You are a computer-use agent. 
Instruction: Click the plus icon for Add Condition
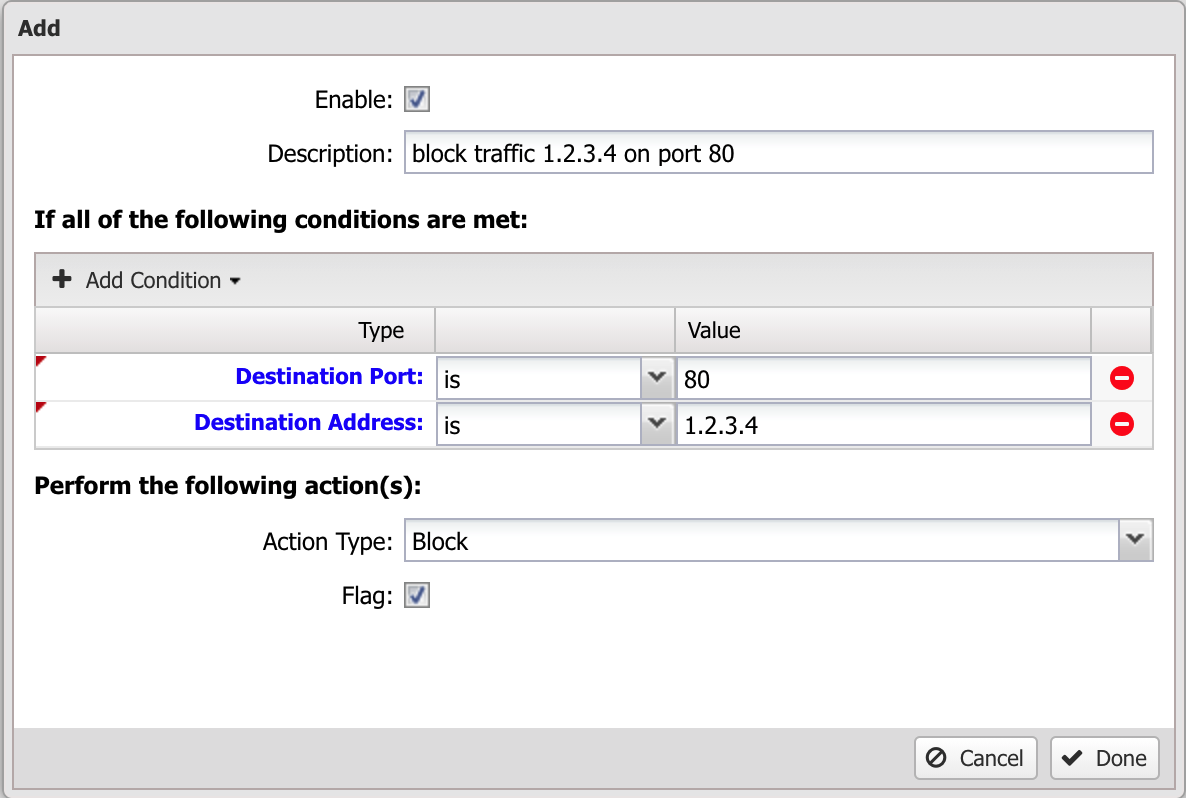[x=62, y=279]
